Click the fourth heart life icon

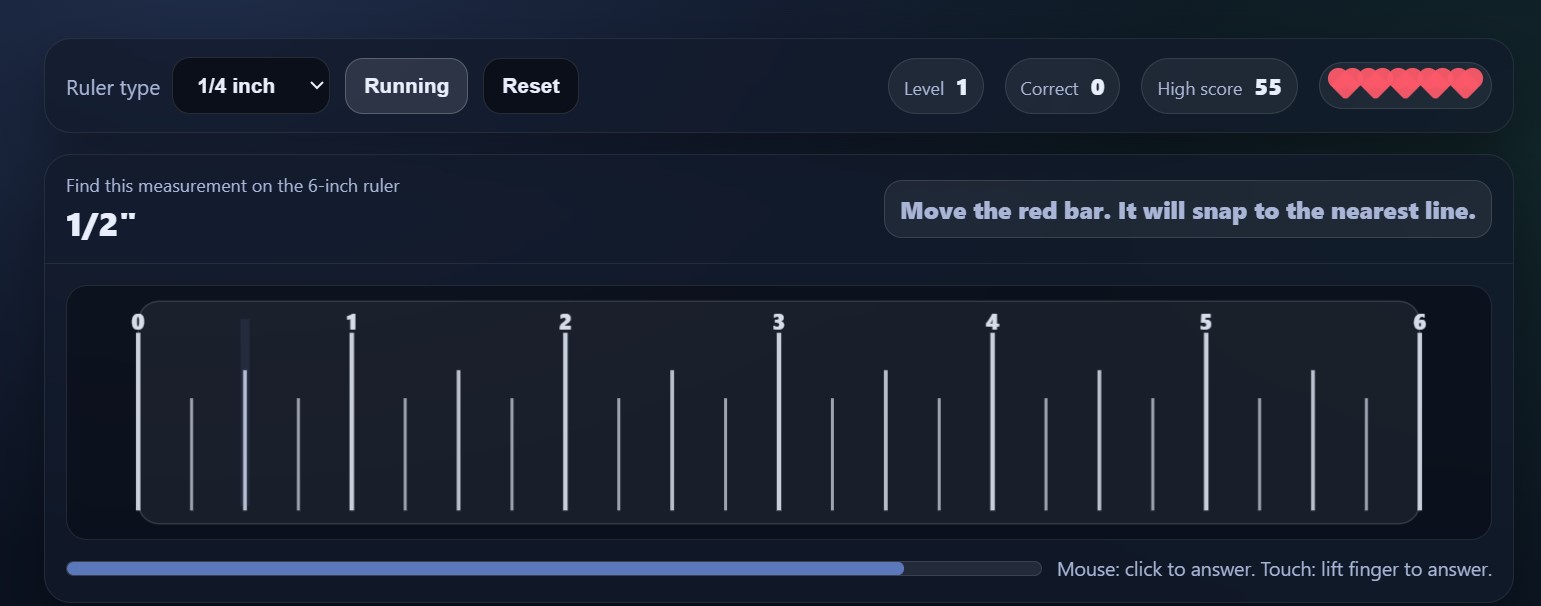click(x=1436, y=85)
